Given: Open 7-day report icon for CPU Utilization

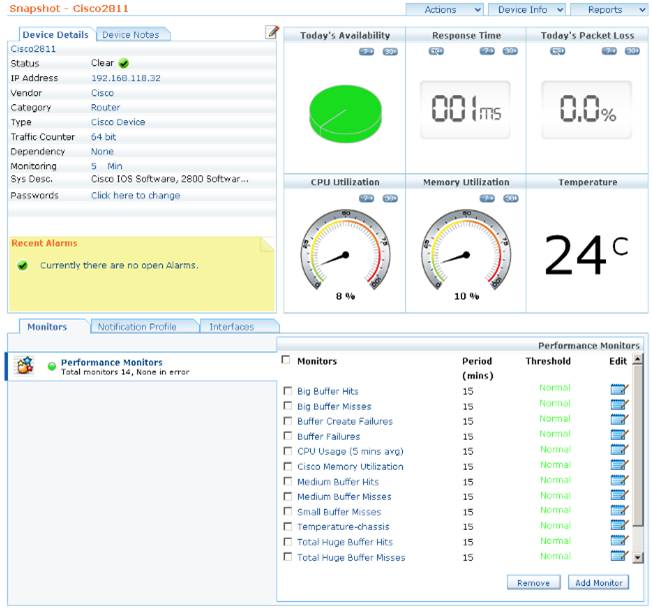Looking at the screenshot, I should 366,198.
